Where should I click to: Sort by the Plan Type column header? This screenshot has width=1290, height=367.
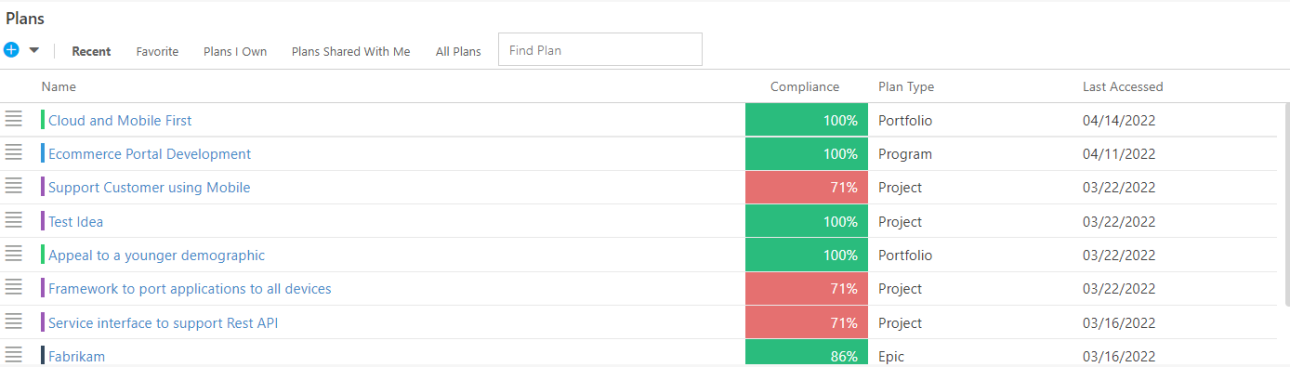[x=906, y=87]
